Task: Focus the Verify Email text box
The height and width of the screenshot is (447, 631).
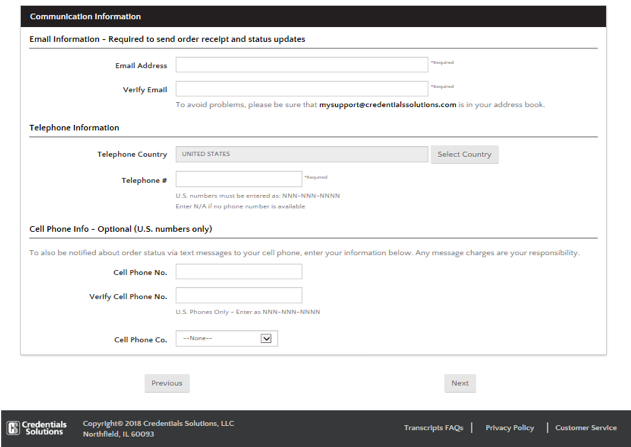Action: (x=302, y=89)
